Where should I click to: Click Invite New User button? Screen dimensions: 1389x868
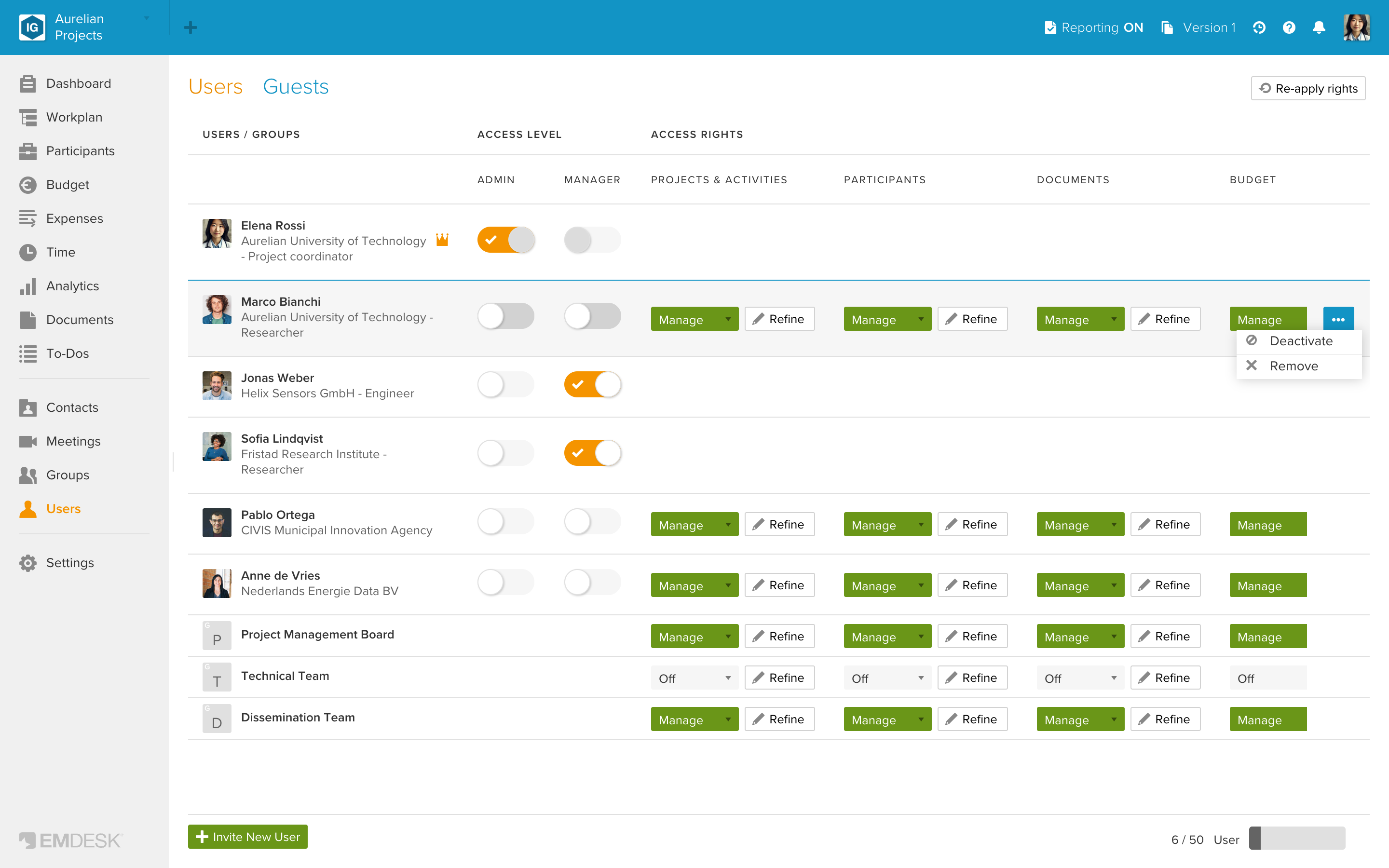click(248, 837)
